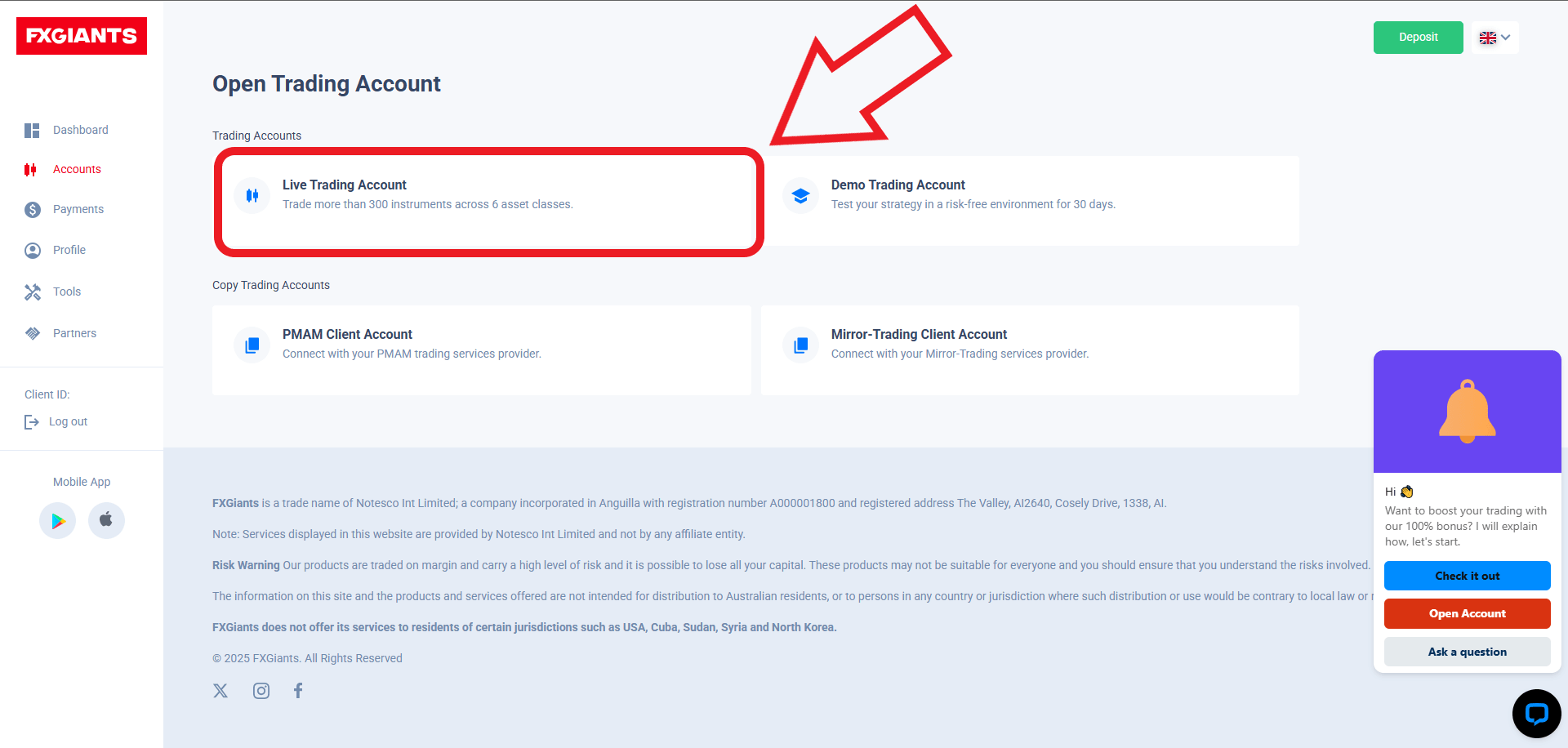Click the bell notification image
This screenshot has height=748, width=1568.
click(x=1468, y=412)
